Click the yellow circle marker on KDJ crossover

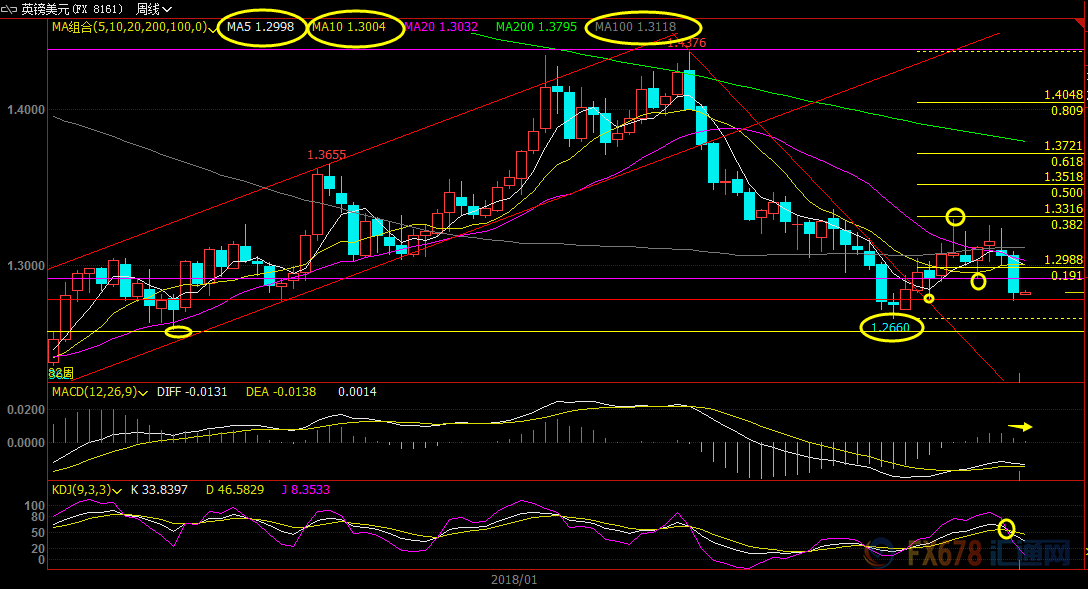(1006, 528)
